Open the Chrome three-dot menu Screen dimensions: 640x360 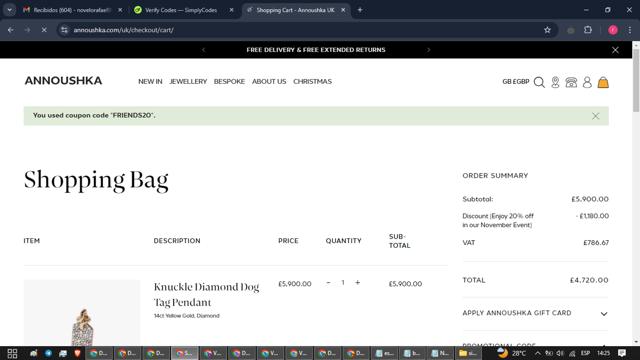pyautogui.click(x=629, y=30)
